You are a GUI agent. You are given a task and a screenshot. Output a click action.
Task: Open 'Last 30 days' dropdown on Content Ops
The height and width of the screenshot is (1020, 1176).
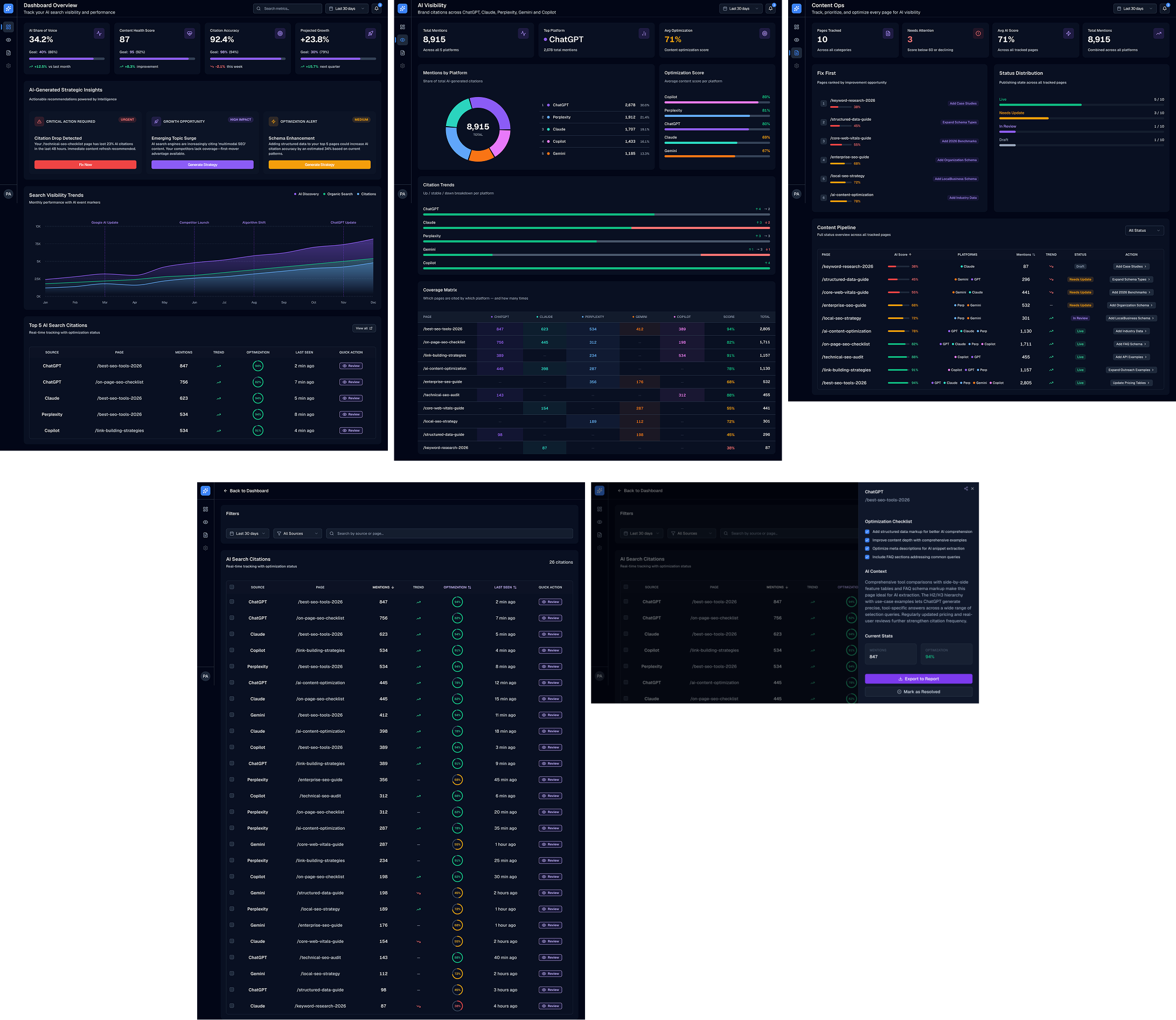pos(1135,9)
